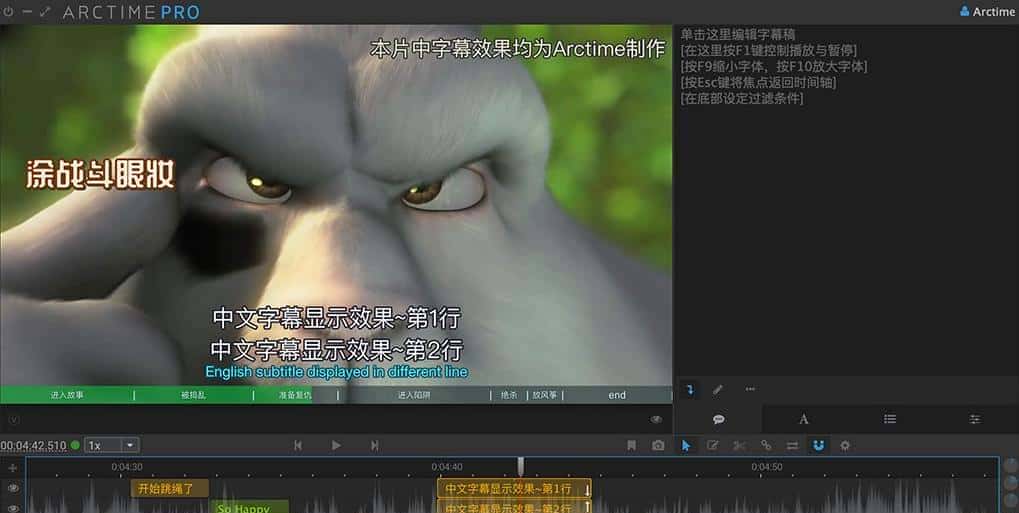
Task: Take a snapshot with camera icon
Action: 658,445
